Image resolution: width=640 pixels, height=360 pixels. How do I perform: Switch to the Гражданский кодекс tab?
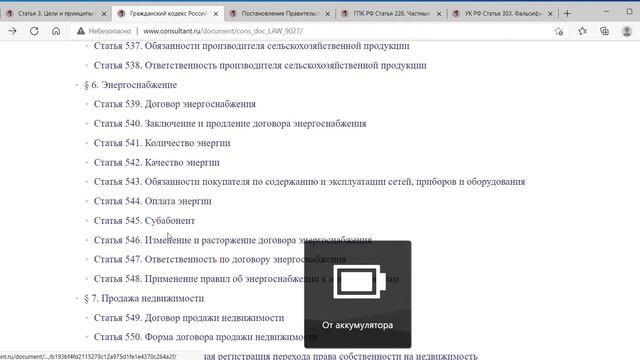tap(167, 13)
